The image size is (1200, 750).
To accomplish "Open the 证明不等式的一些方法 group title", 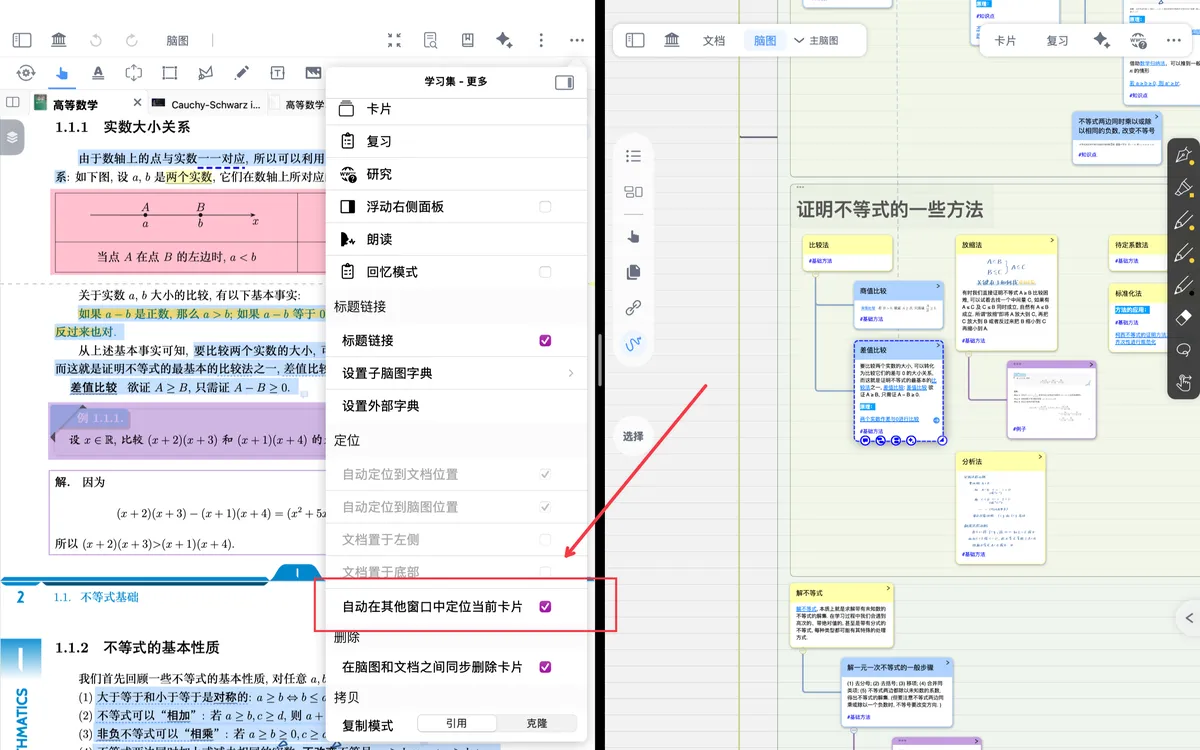I will coord(889,209).
